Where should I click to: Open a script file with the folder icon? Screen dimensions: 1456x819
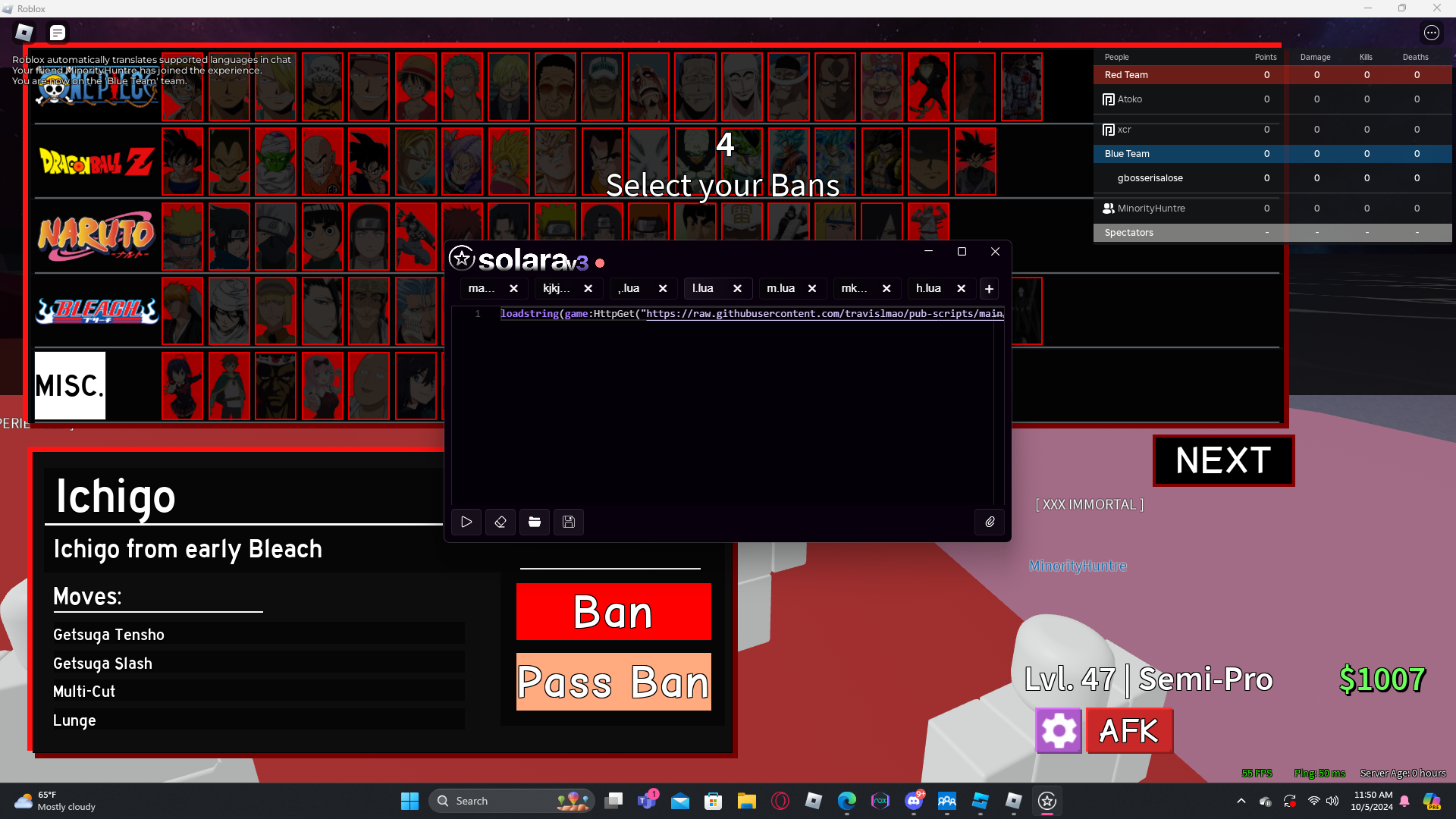[x=535, y=522]
